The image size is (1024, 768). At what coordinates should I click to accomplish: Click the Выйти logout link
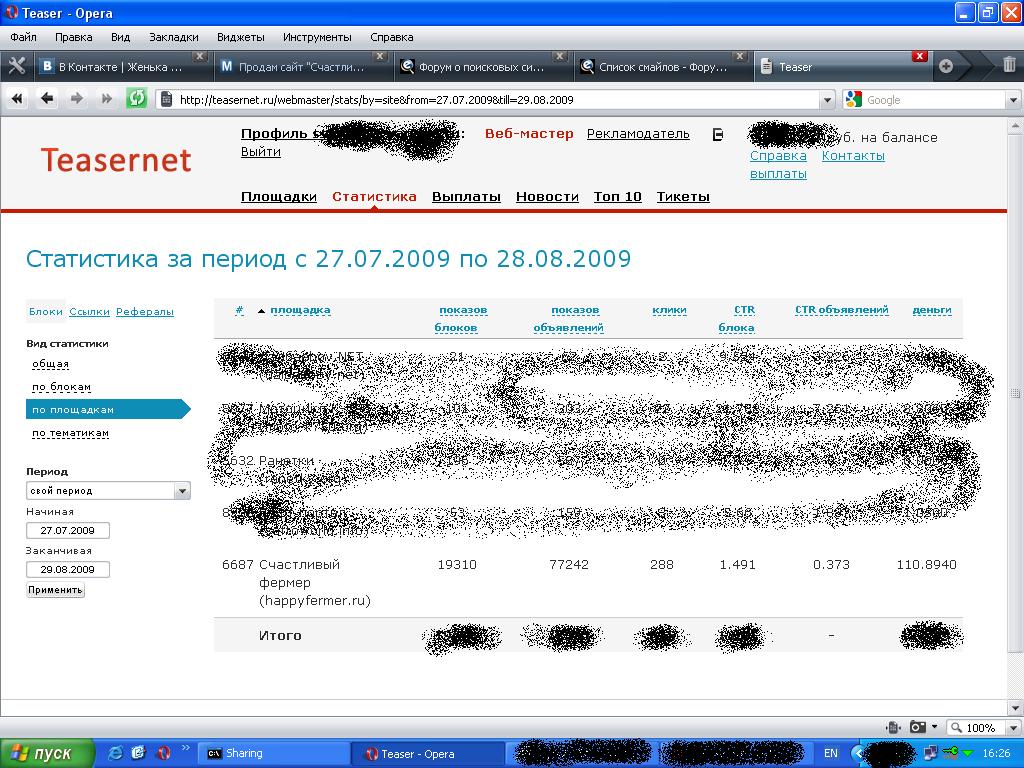point(261,152)
